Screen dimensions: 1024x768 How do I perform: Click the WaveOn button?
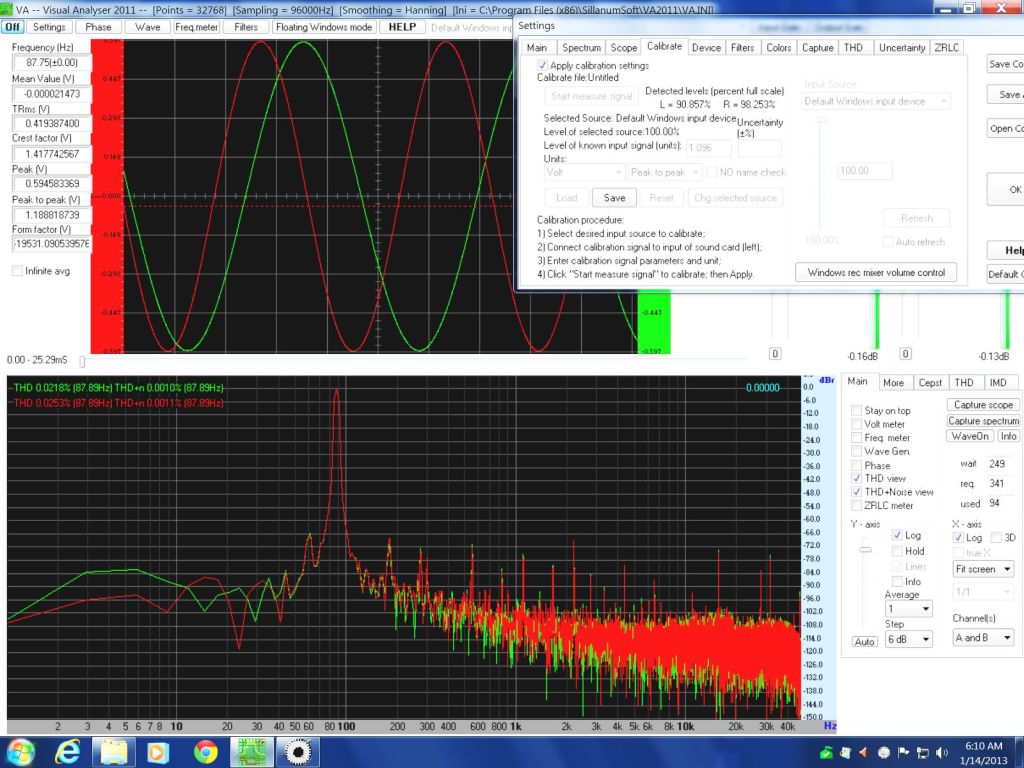tap(970, 436)
